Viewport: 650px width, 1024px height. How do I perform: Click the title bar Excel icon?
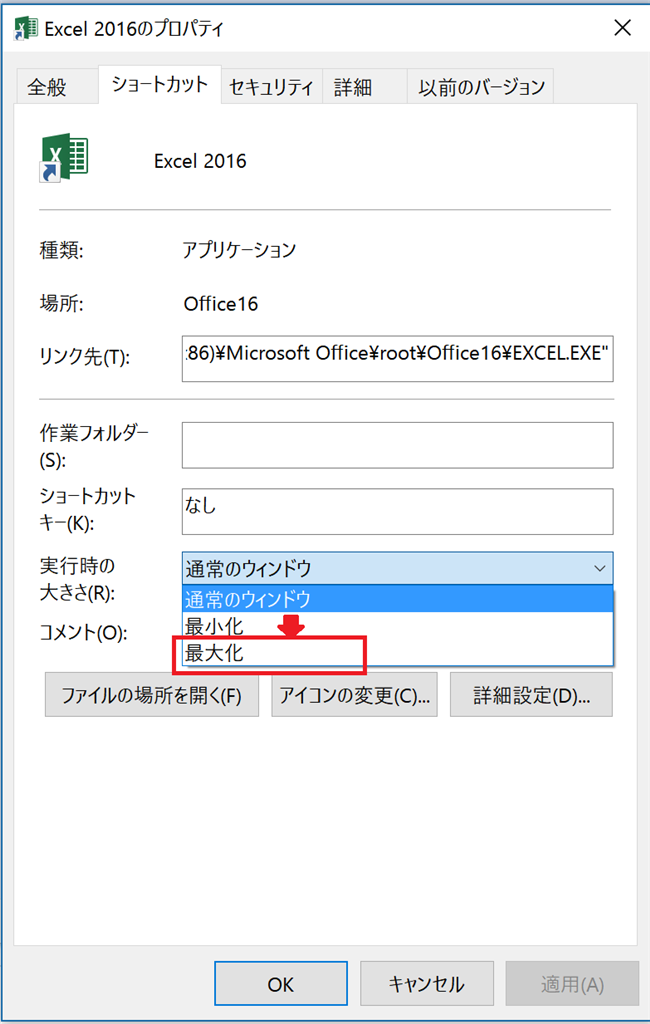click(25, 27)
